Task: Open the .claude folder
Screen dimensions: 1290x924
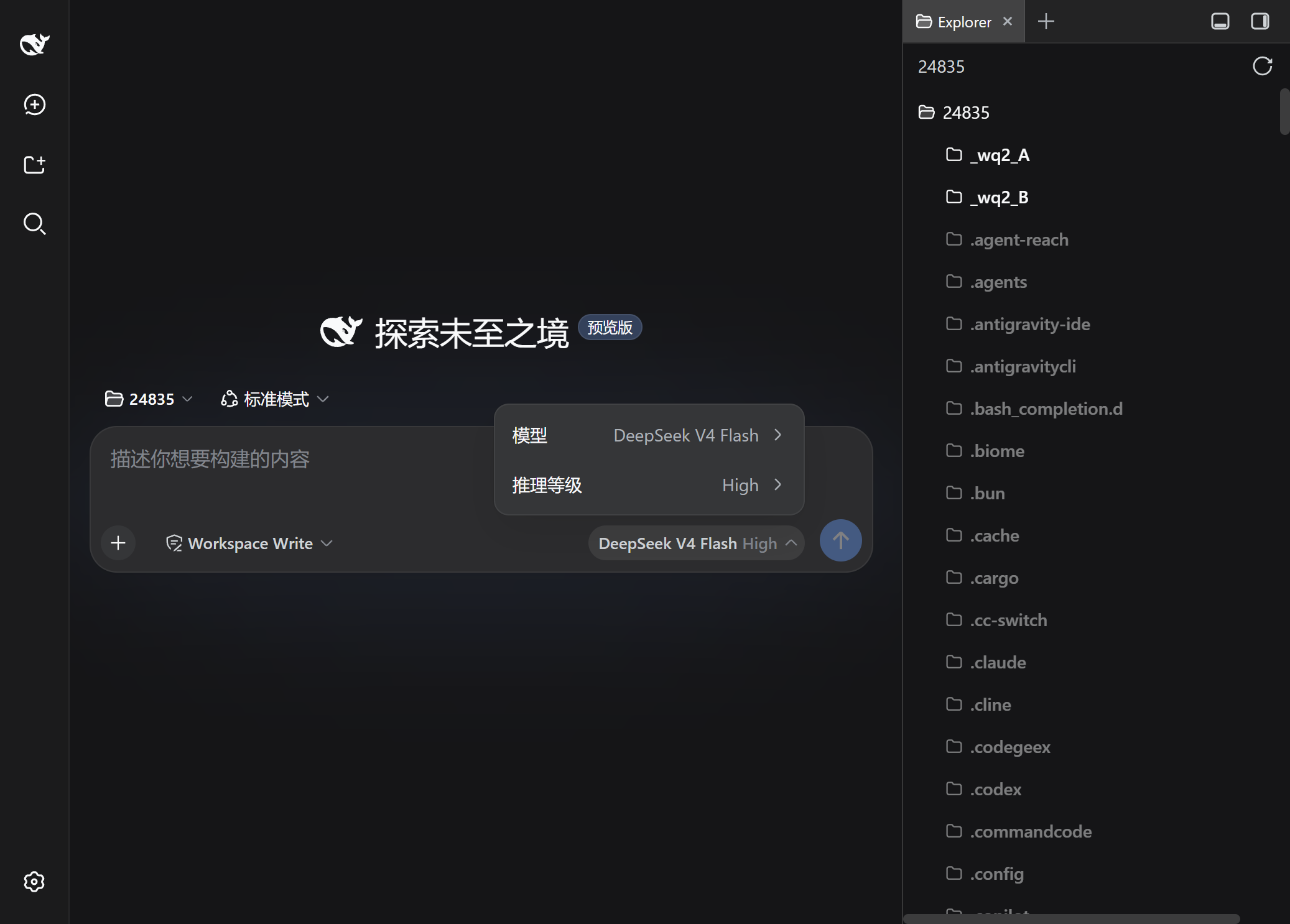Action: [x=986, y=662]
